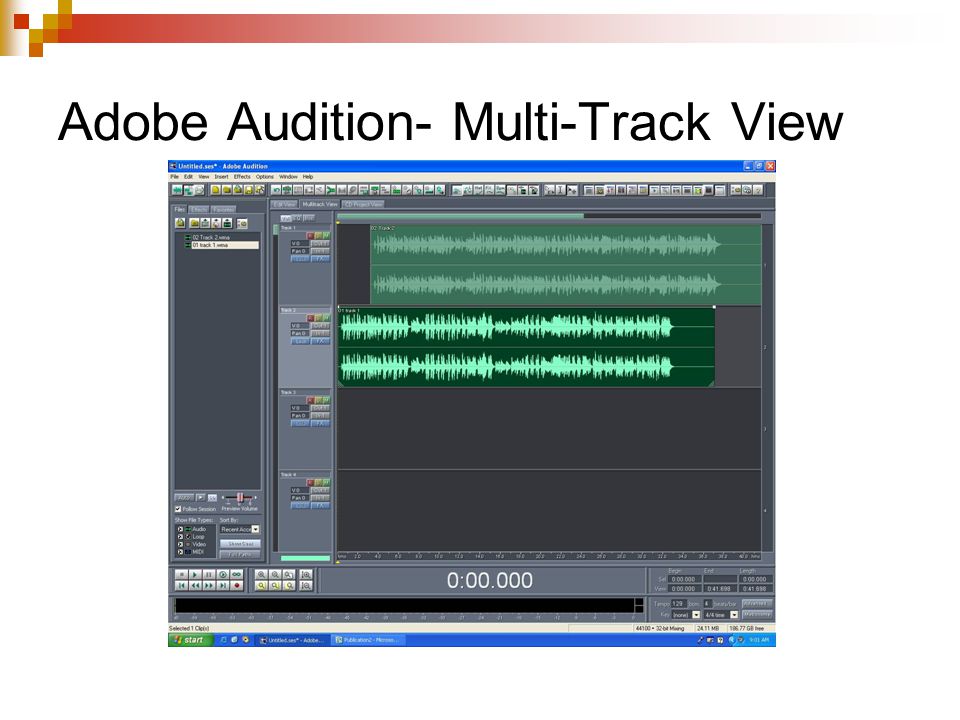
Task: Click the red Record transport button
Action: (237, 586)
